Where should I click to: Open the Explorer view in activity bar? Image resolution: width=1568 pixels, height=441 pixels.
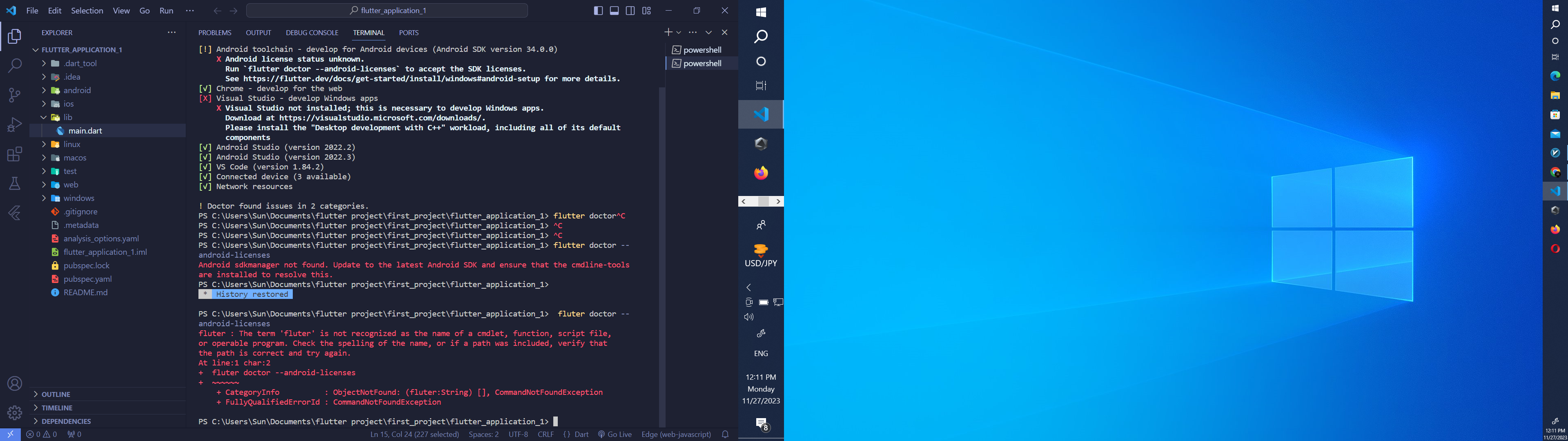(15, 37)
